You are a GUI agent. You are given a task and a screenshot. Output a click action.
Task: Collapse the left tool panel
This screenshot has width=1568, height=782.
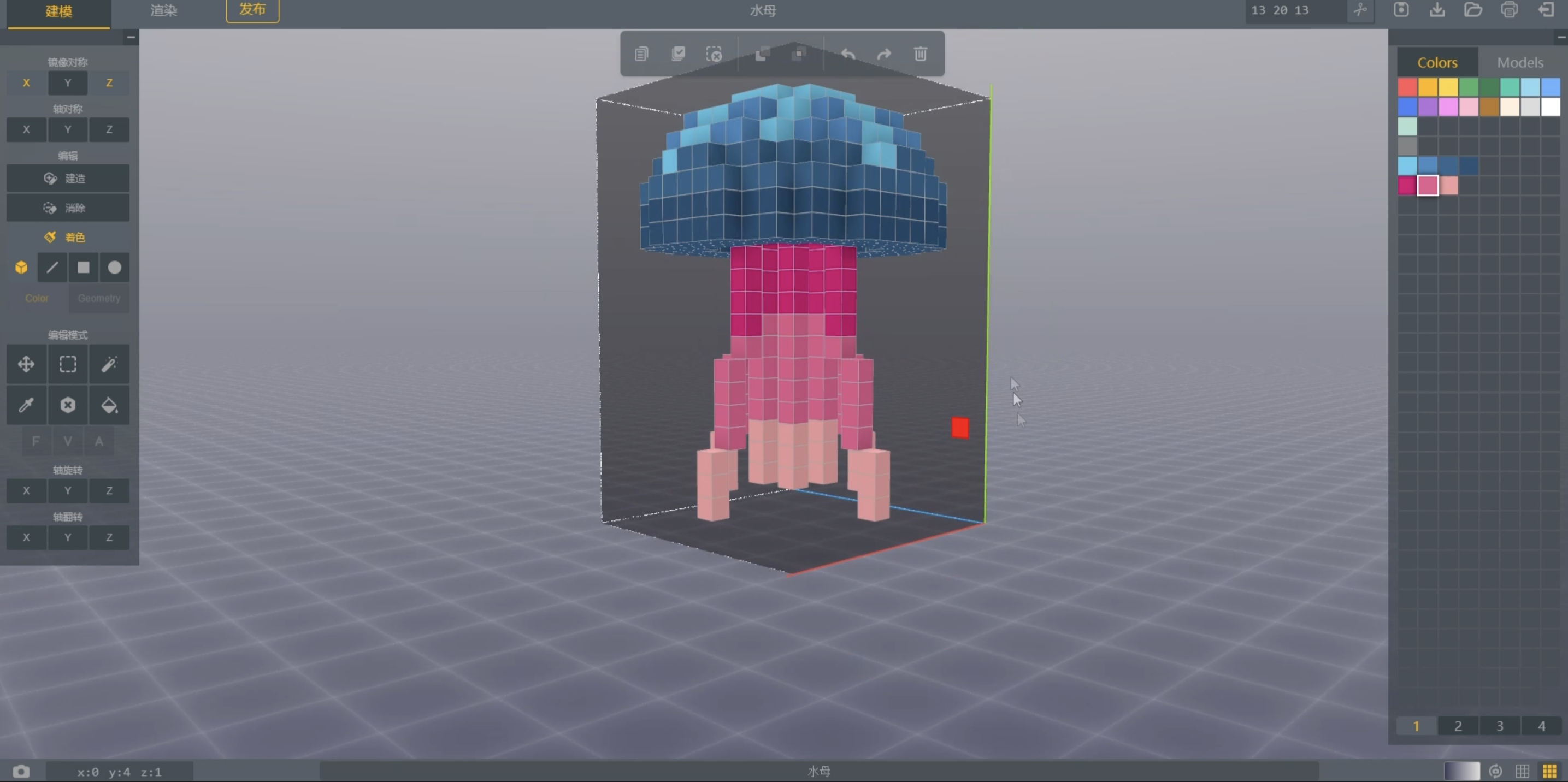tap(131, 37)
